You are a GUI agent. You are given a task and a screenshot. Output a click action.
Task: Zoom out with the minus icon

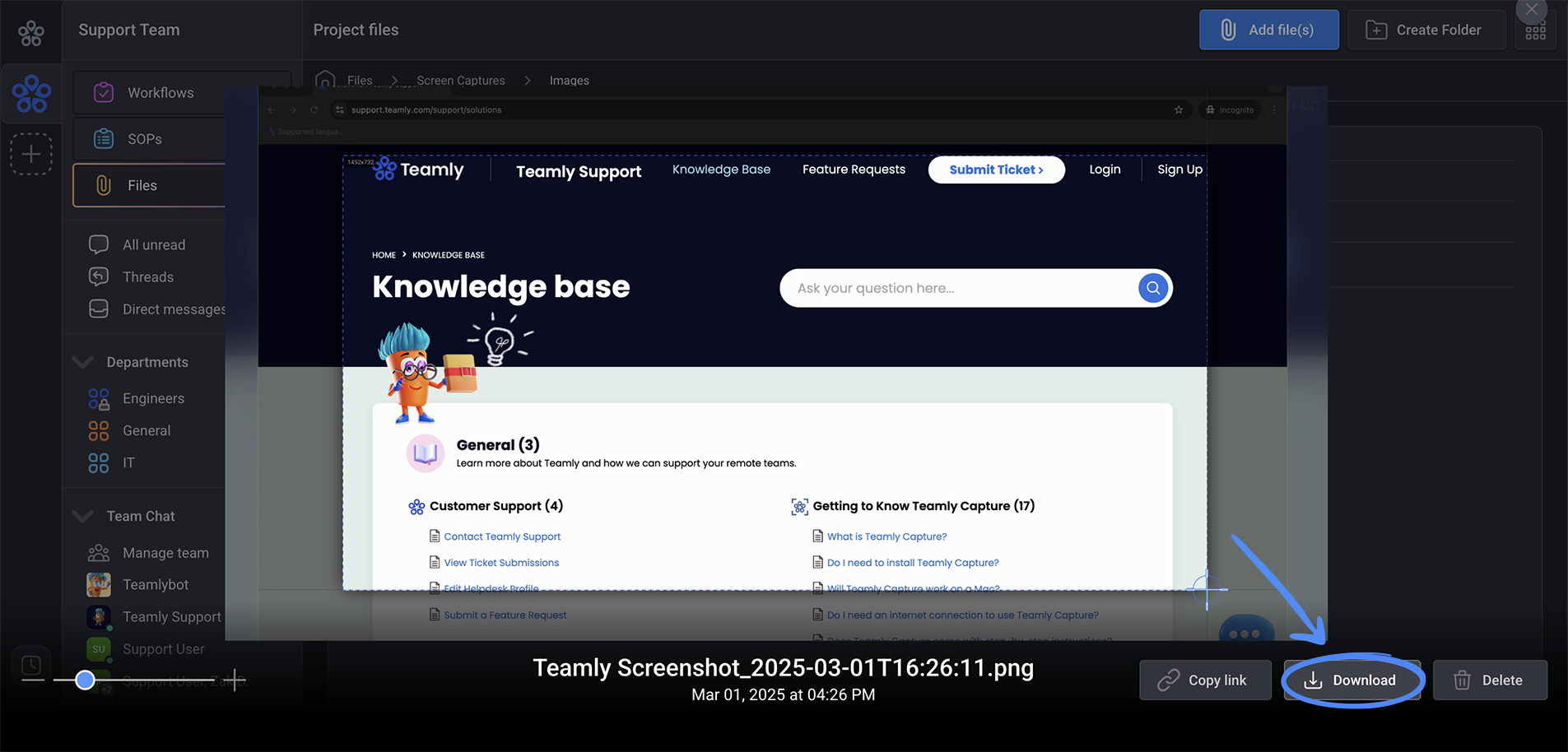pos(33,680)
